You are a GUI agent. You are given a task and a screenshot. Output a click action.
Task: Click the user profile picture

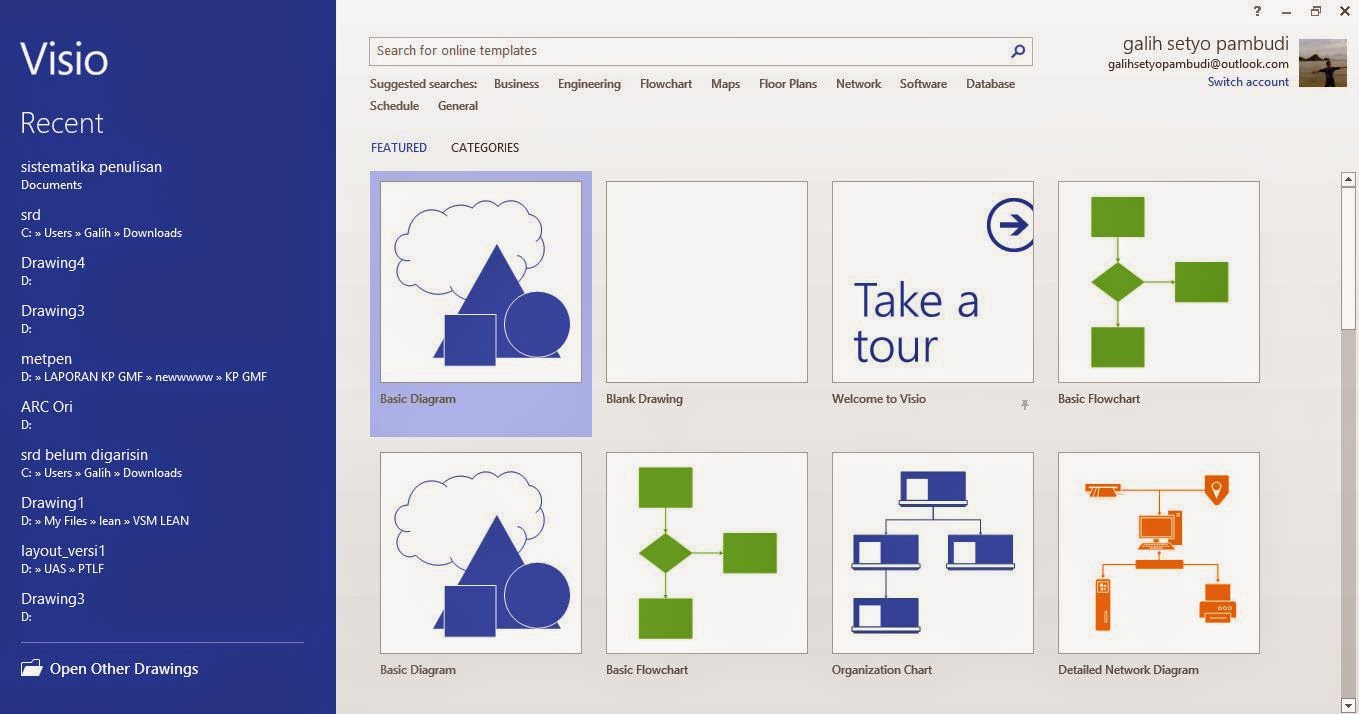point(1322,63)
